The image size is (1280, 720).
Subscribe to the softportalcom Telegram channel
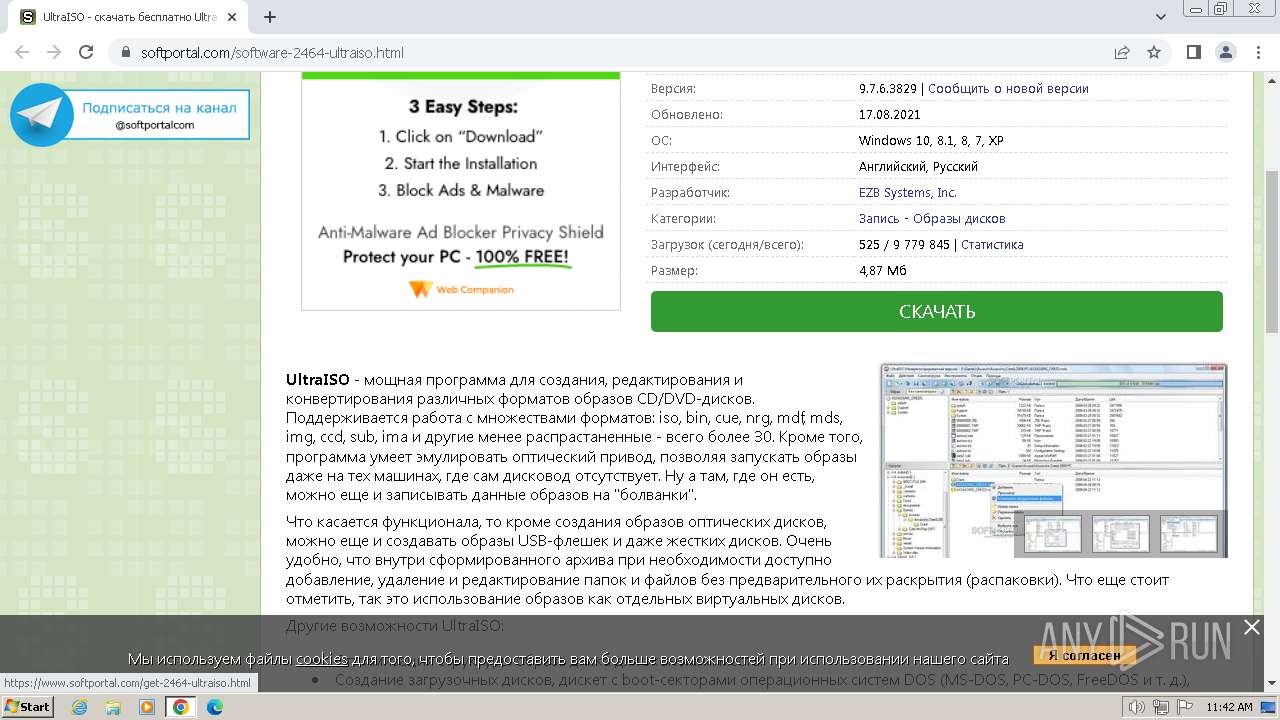pos(159,115)
